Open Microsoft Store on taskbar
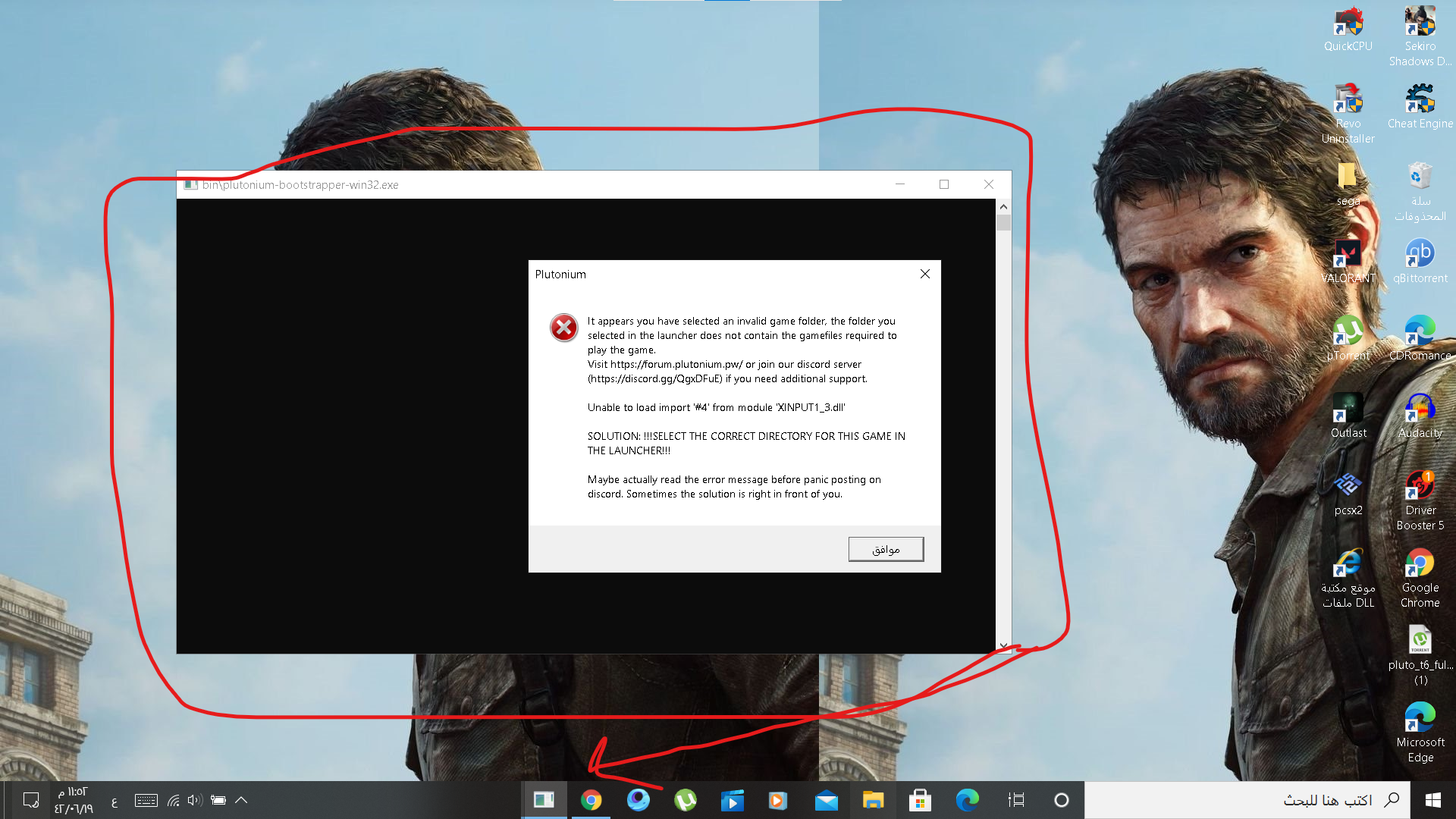Image resolution: width=1456 pixels, height=819 pixels. 920,800
